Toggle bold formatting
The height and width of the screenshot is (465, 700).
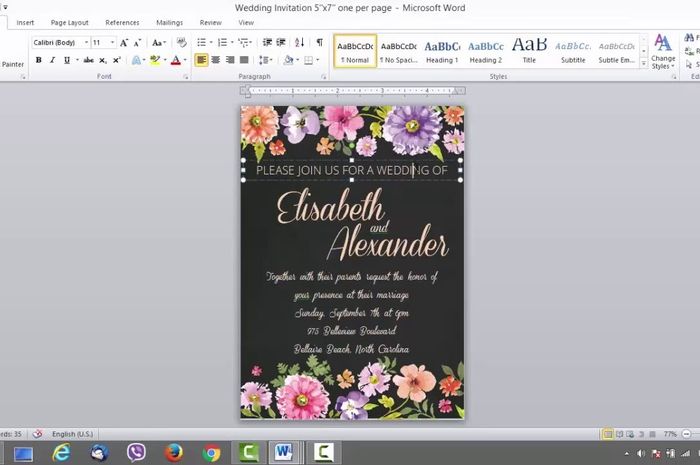coord(38,60)
